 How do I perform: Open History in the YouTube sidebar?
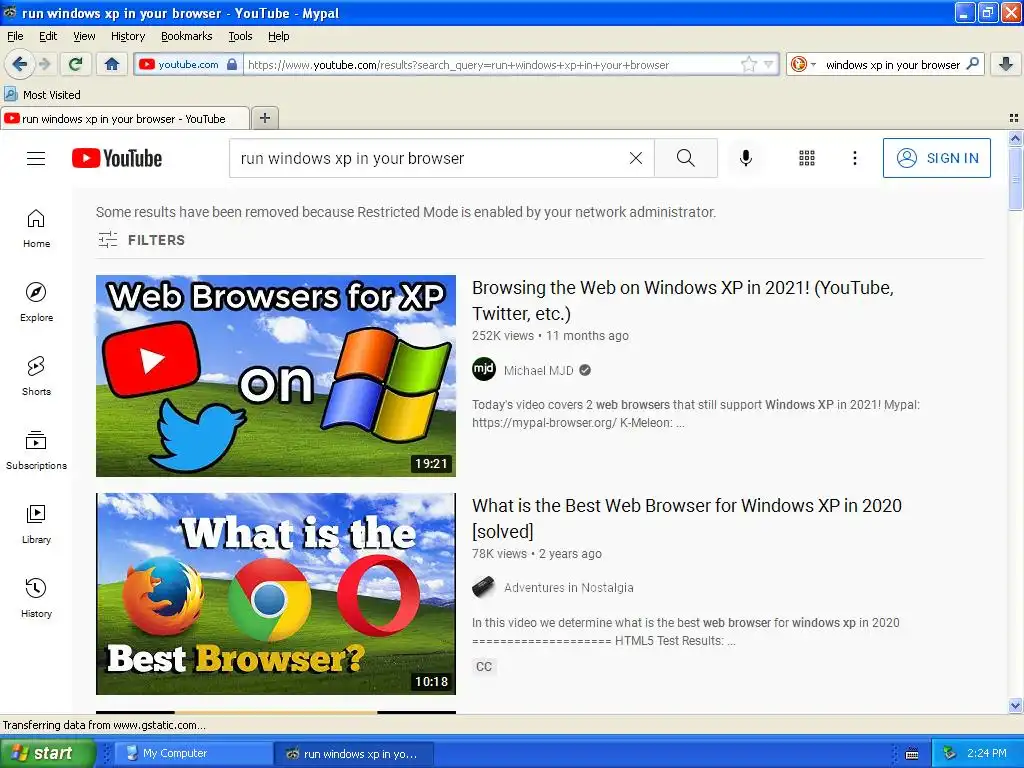click(37, 598)
